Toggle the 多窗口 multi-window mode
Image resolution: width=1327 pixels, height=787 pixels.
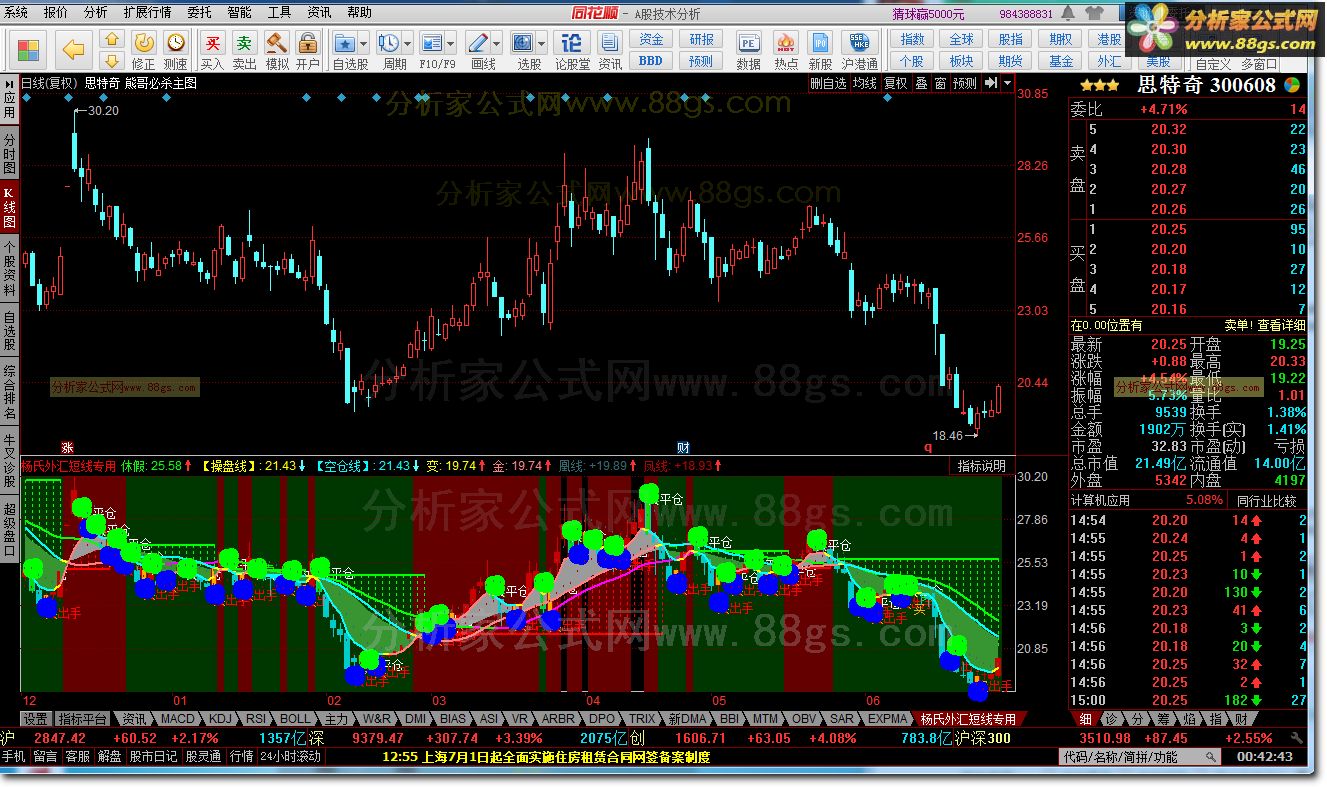[1260, 64]
